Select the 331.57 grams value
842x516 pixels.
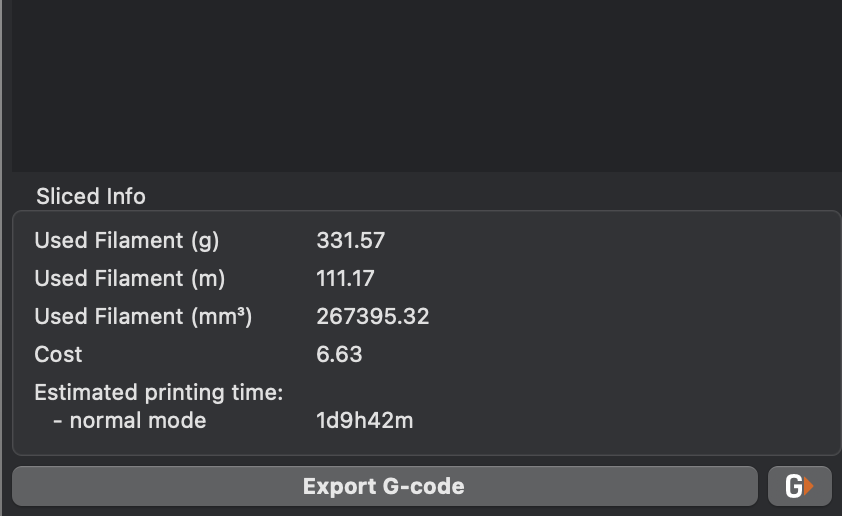tap(351, 241)
